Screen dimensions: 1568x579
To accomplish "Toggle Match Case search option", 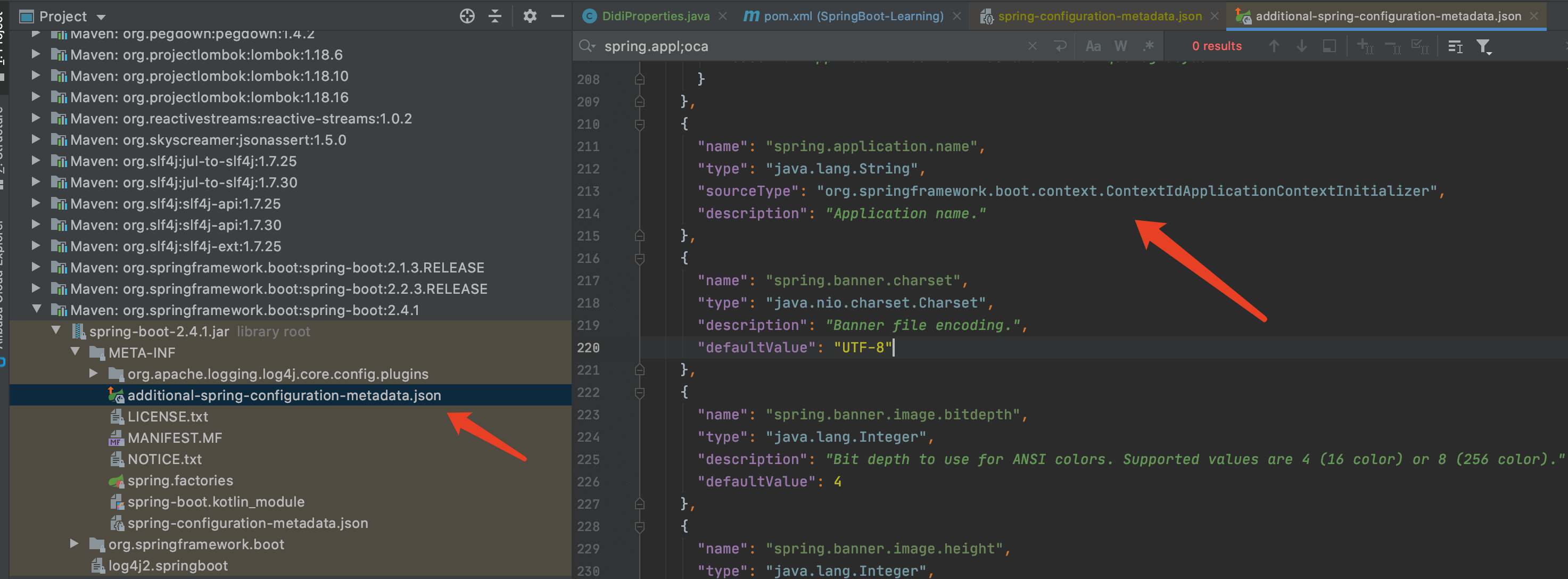I will 1093,46.
